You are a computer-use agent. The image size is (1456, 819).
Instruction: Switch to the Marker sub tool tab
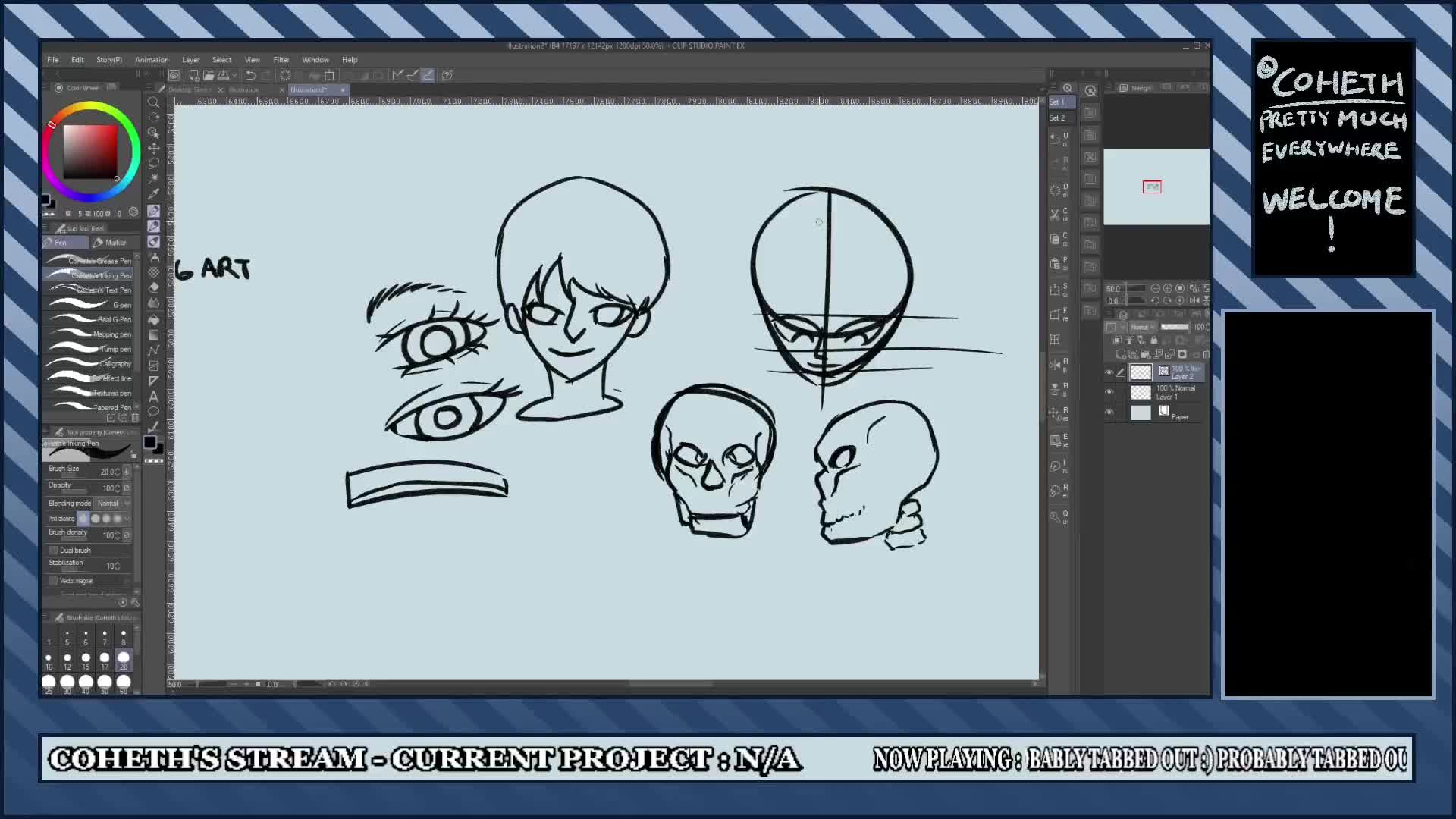[x=114, y=242]
